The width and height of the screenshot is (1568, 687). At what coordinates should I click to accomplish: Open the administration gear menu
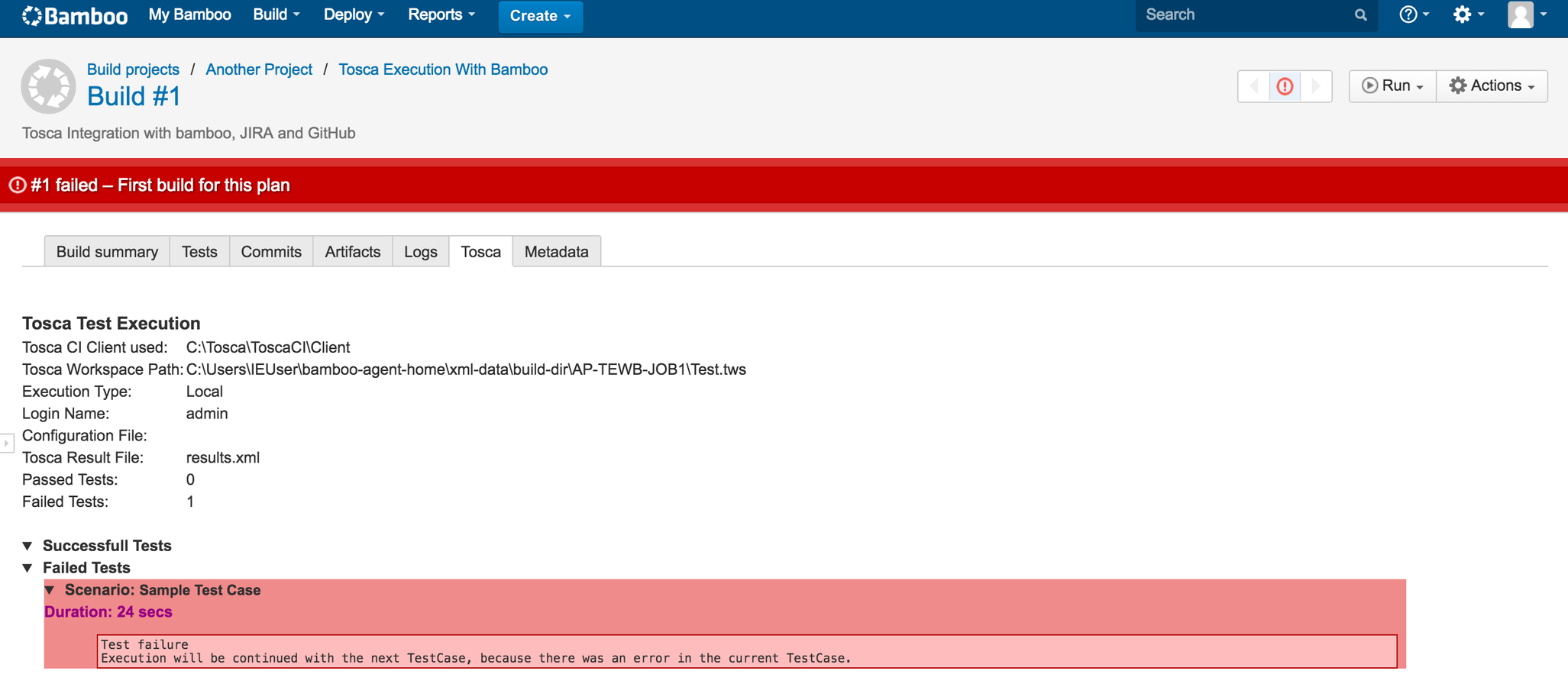click(1468, 15)
